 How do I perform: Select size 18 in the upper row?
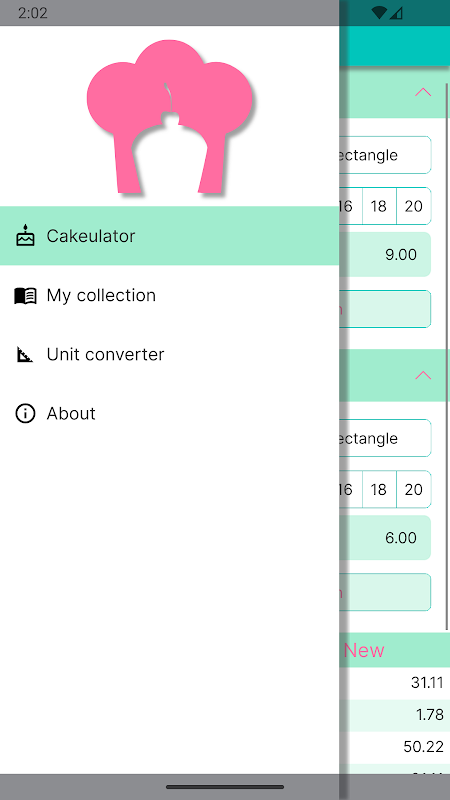[379, 206]
